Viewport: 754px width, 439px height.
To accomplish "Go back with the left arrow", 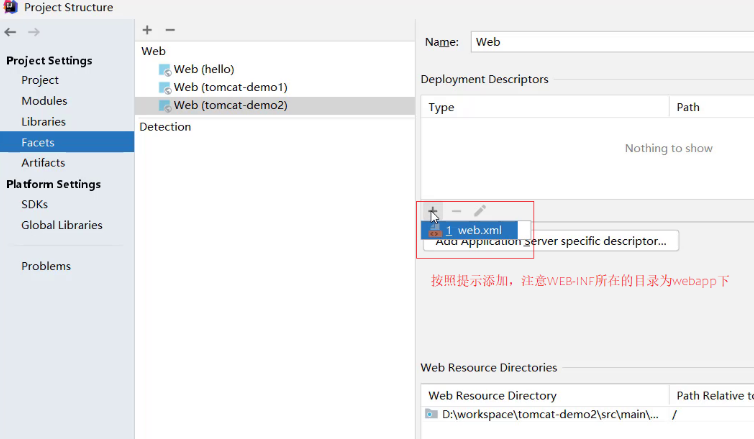I will 10,32.
